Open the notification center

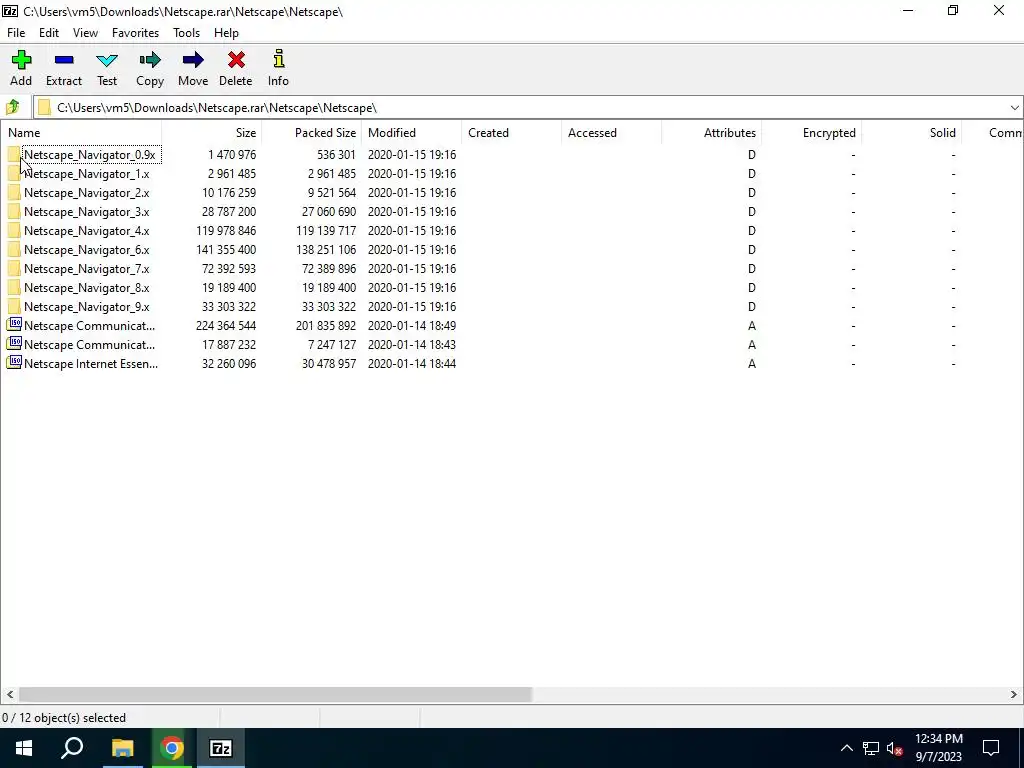tap(991, 748)
